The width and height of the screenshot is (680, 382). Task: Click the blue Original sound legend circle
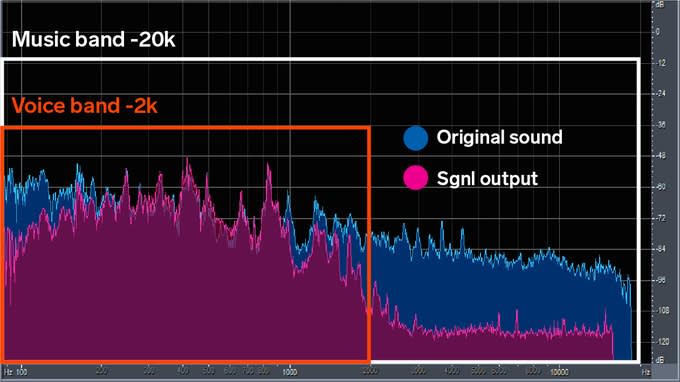click(416, 138)
